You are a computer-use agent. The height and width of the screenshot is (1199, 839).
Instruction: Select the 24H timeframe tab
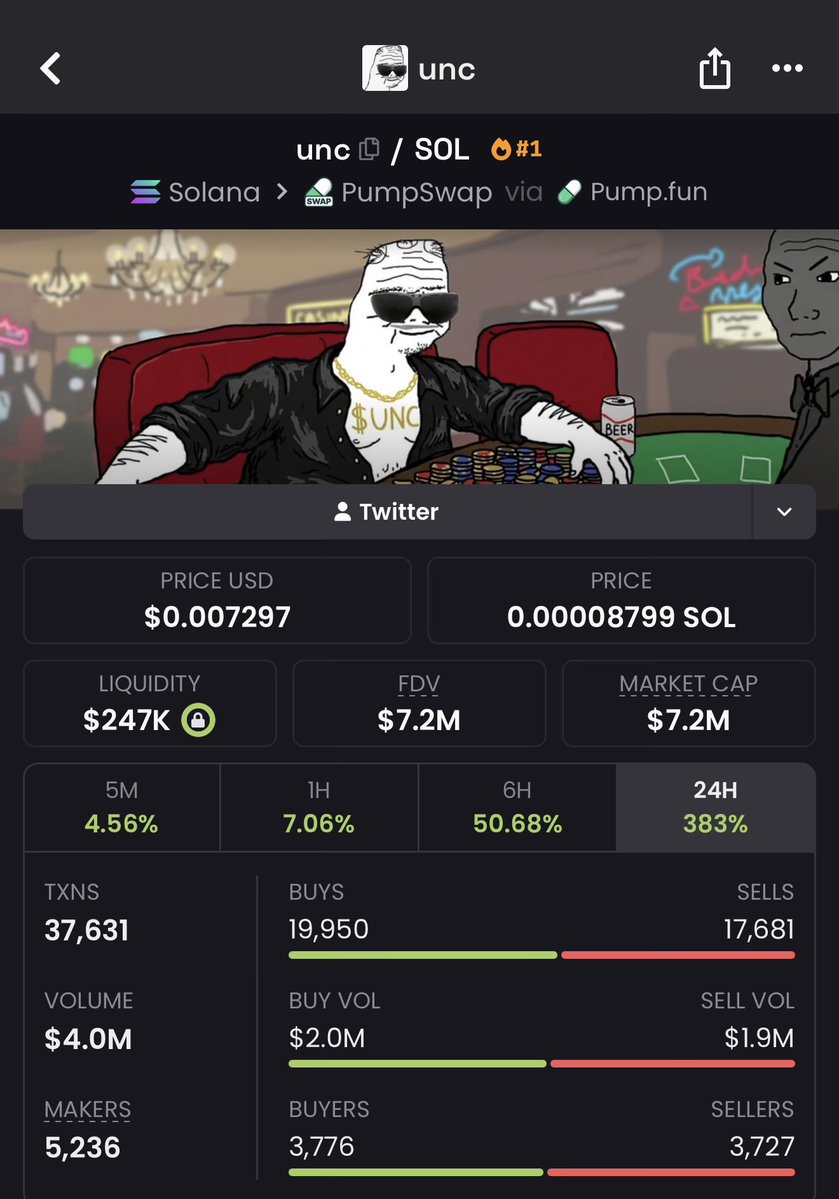pos(715,807)
